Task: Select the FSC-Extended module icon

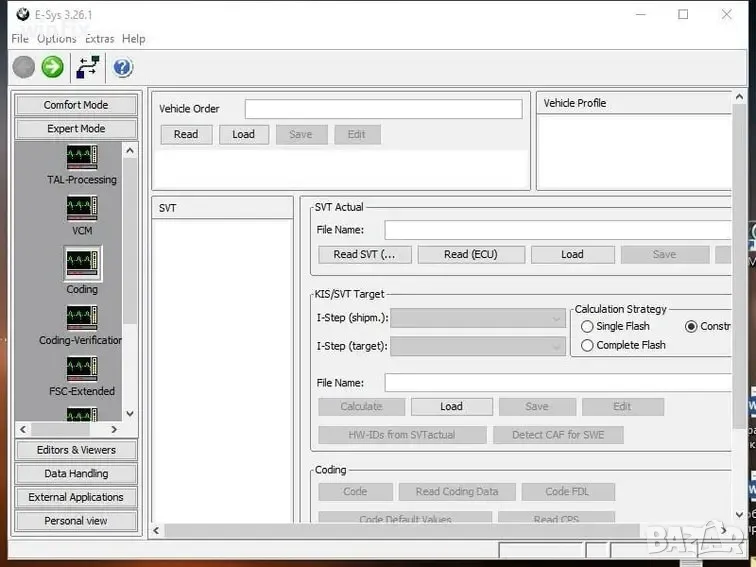Action: 82,369
